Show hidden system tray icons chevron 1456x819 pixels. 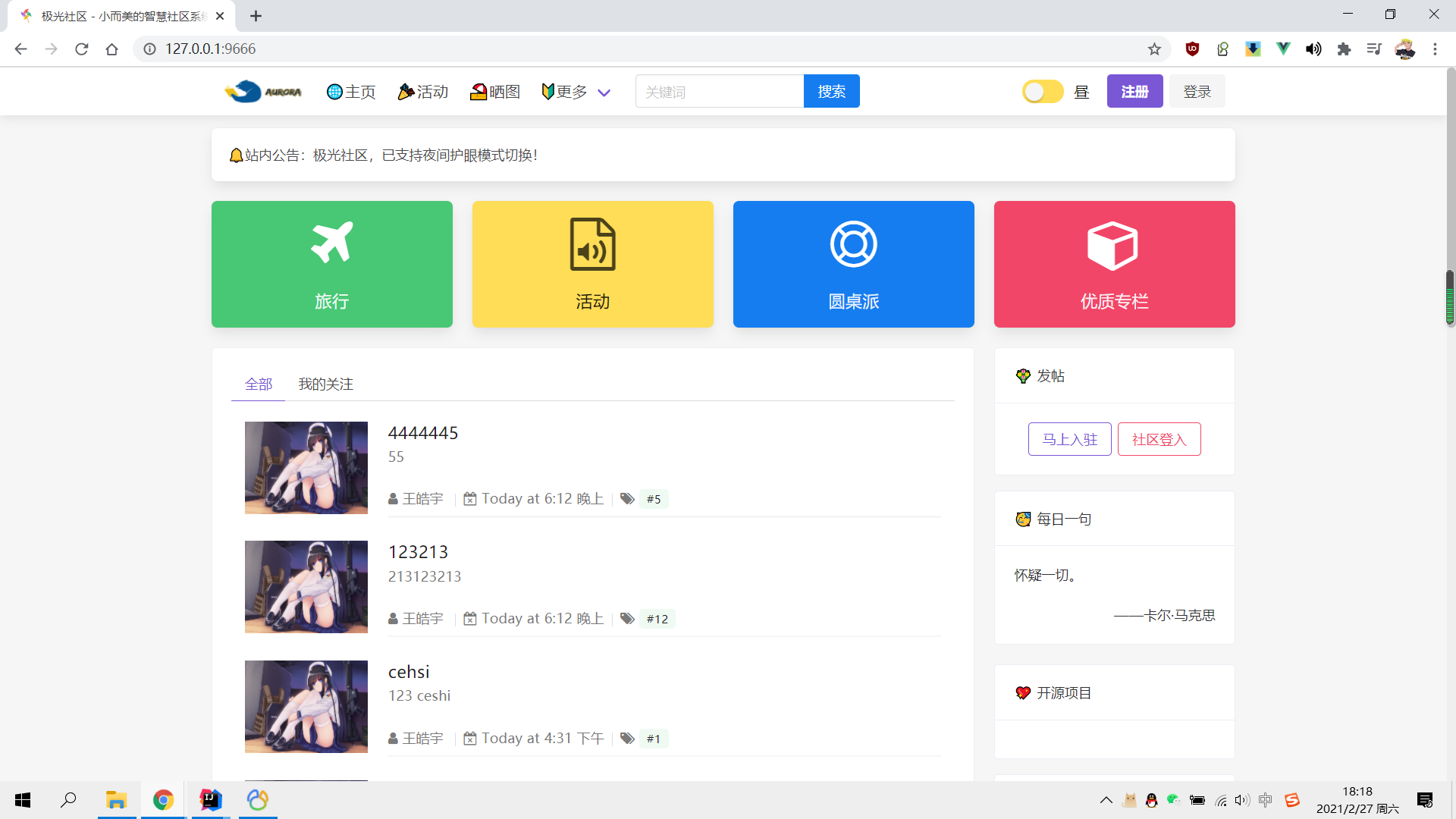[1106, 800]
